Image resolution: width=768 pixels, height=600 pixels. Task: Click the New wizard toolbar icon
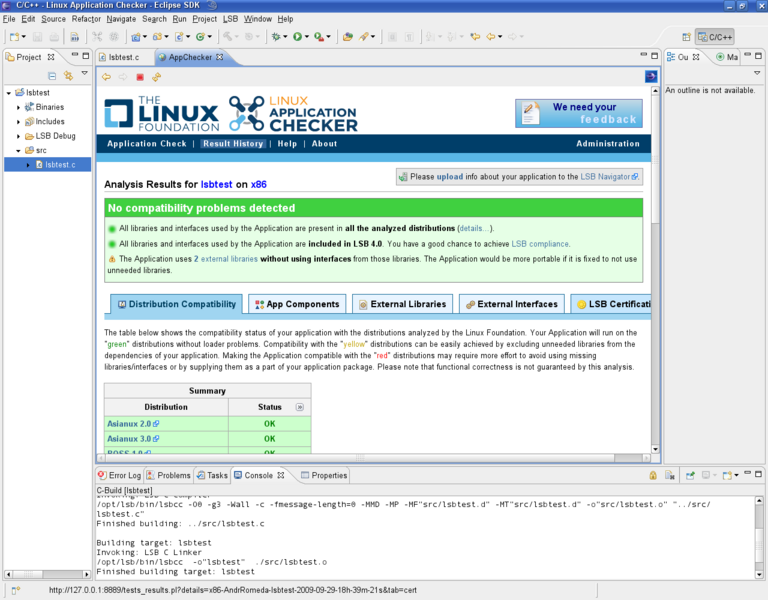pyautogui.click(x=15, y=37)
